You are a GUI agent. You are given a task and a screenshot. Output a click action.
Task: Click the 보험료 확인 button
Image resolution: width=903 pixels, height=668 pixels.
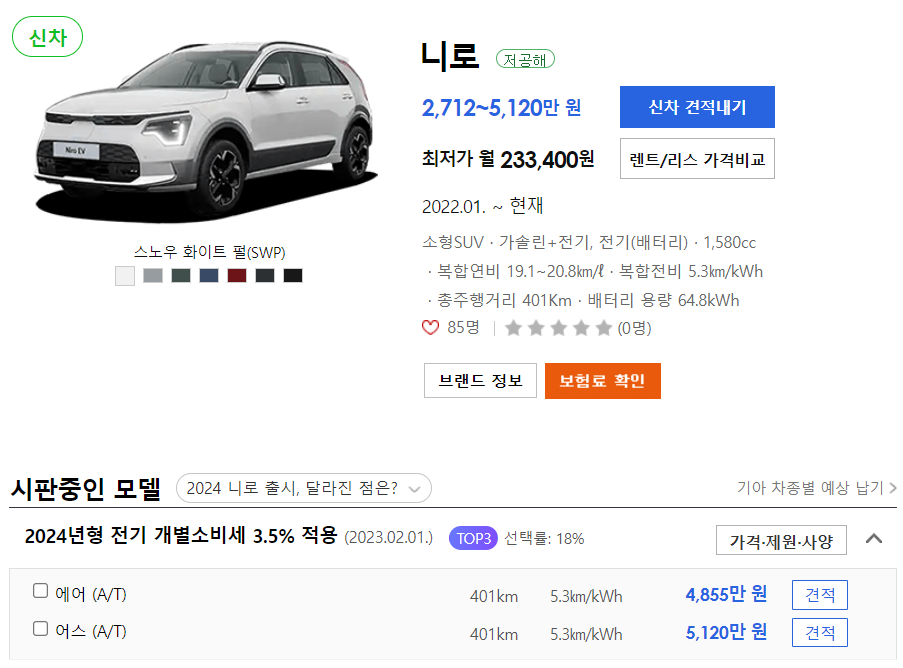602,381
